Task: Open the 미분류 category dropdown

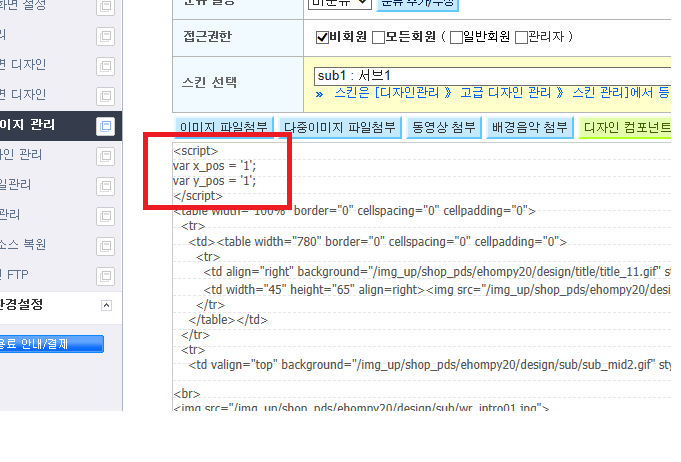Action: click(340, 3)
